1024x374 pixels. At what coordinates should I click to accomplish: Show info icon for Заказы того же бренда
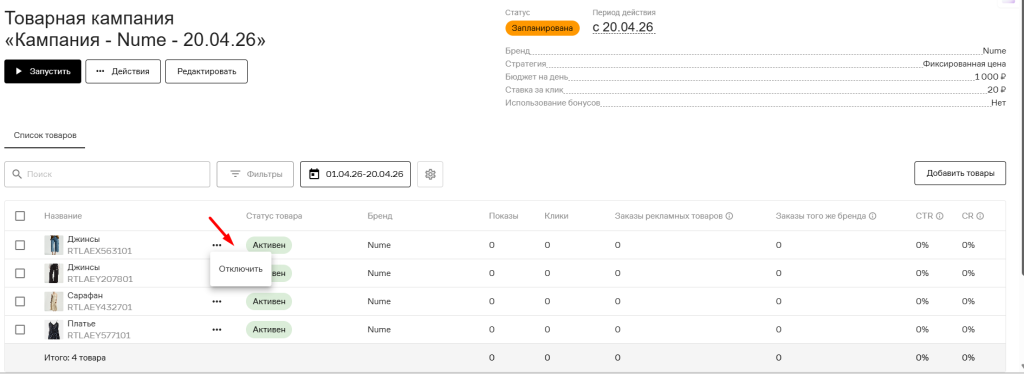872,216
